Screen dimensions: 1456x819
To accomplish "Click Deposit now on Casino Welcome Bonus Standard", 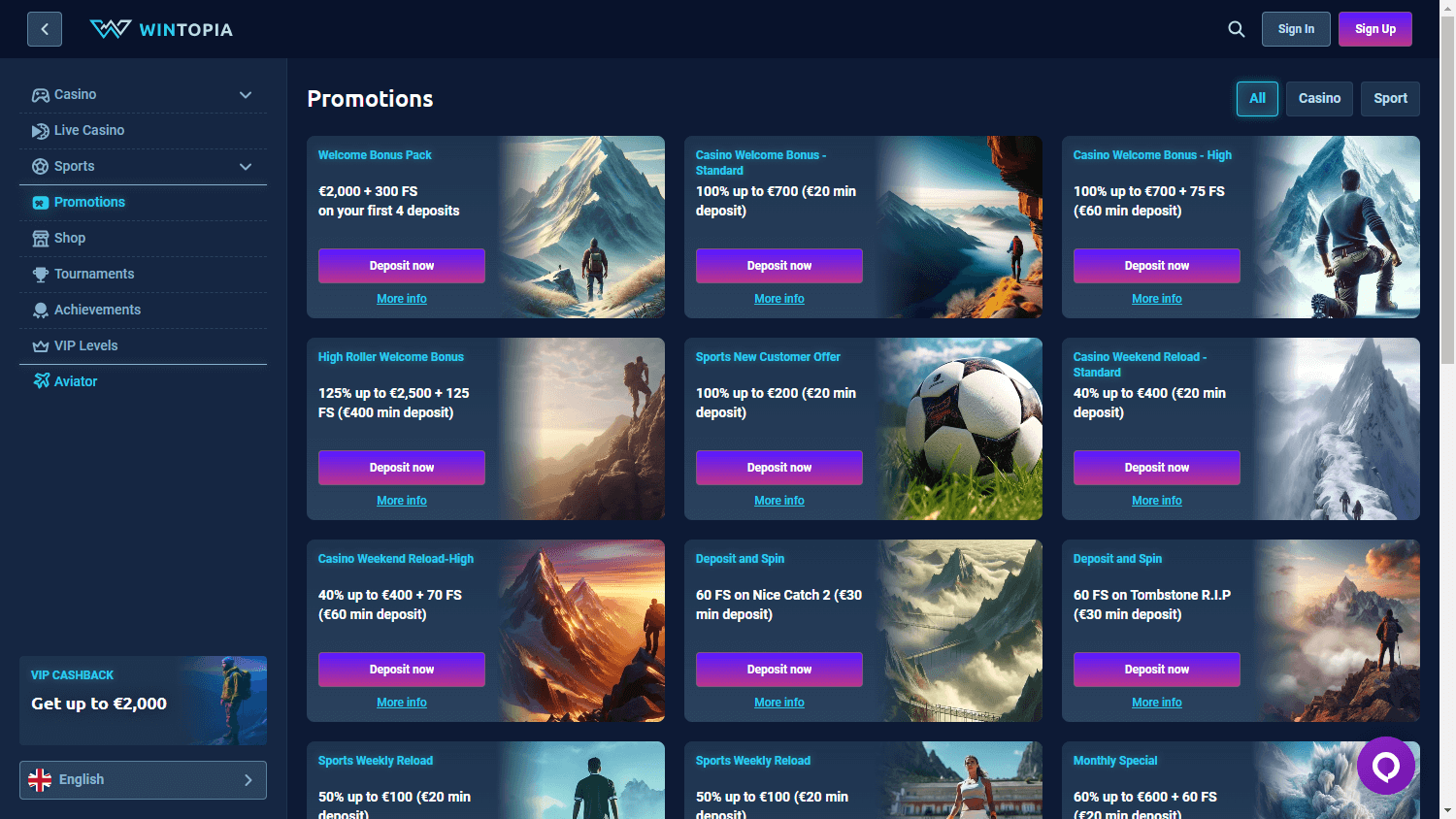I will (779, 266).
